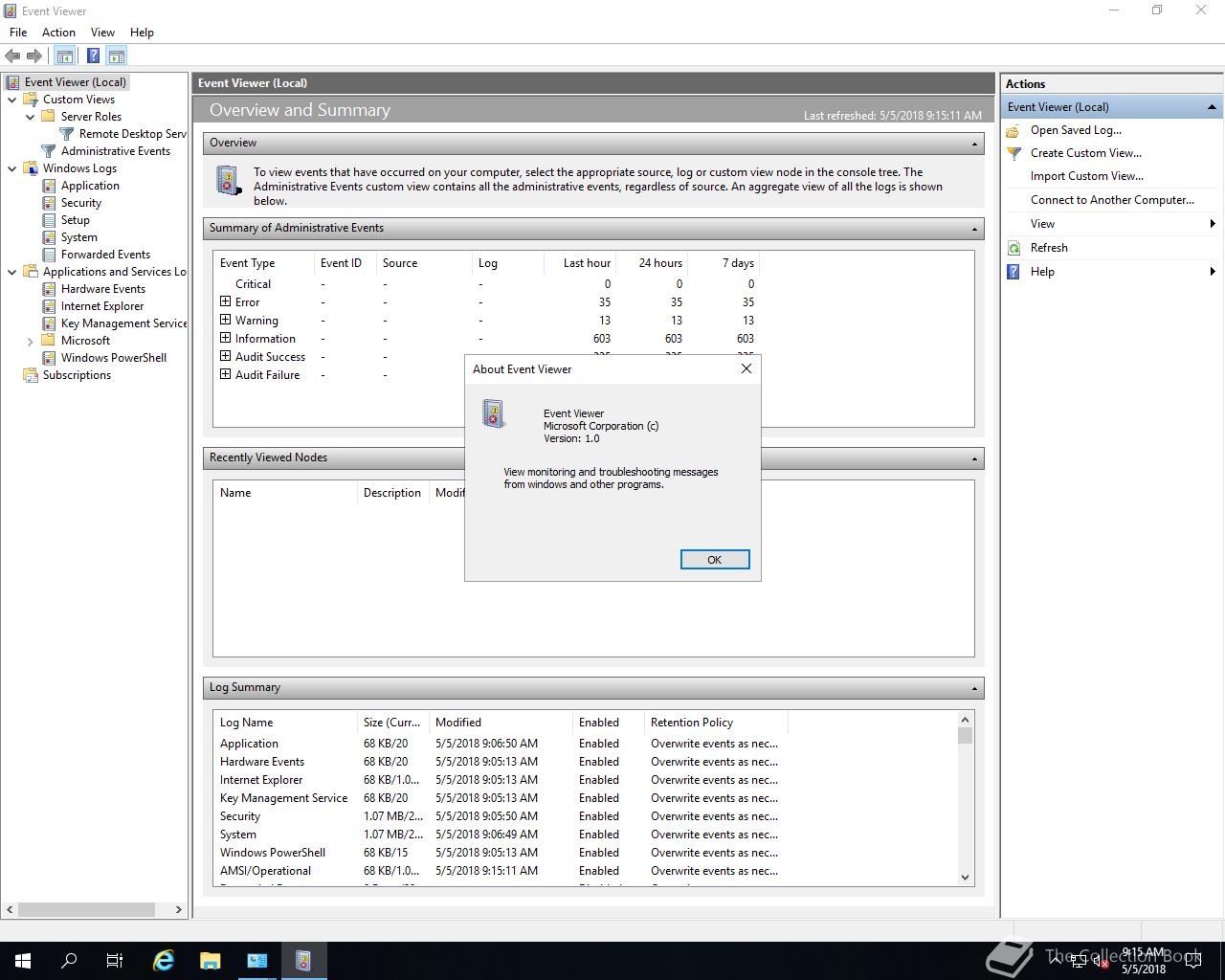Collapse Applications and Services Logs node
This screenshot has width=1225, height=980.
point(12,272)
